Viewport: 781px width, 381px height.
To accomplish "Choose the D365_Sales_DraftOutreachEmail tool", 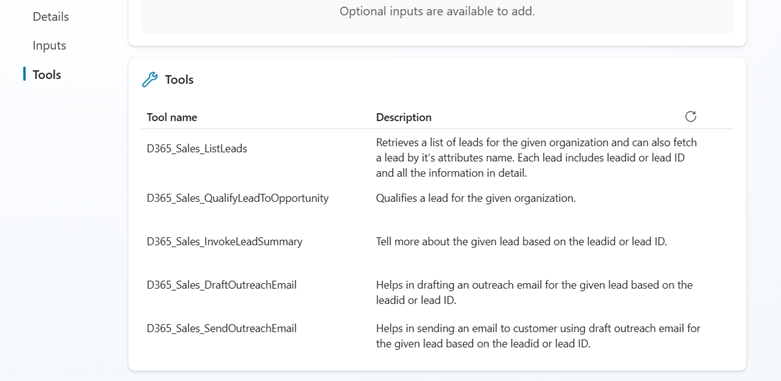I will (x=222, y=285).
